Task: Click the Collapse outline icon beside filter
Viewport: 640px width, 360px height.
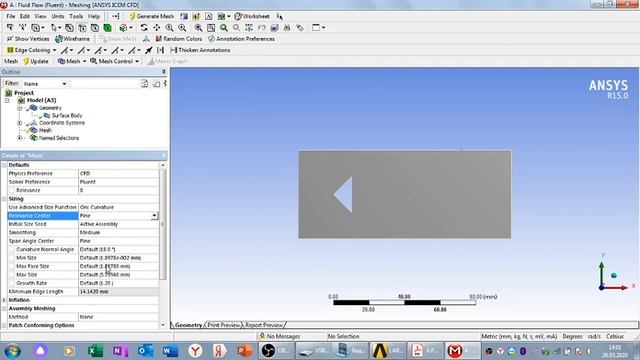Action: 156,83
